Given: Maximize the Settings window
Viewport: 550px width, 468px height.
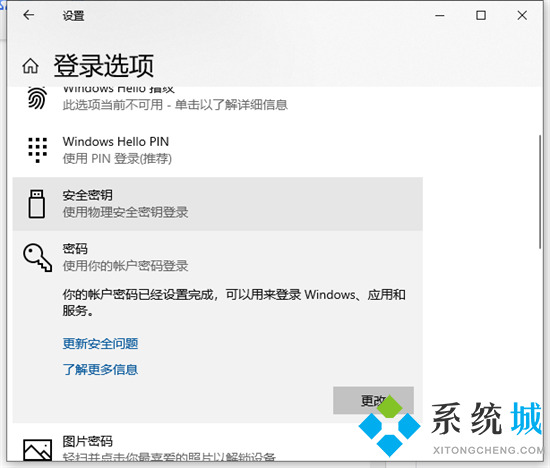Looking at the screenshot, I should (481, 15).
